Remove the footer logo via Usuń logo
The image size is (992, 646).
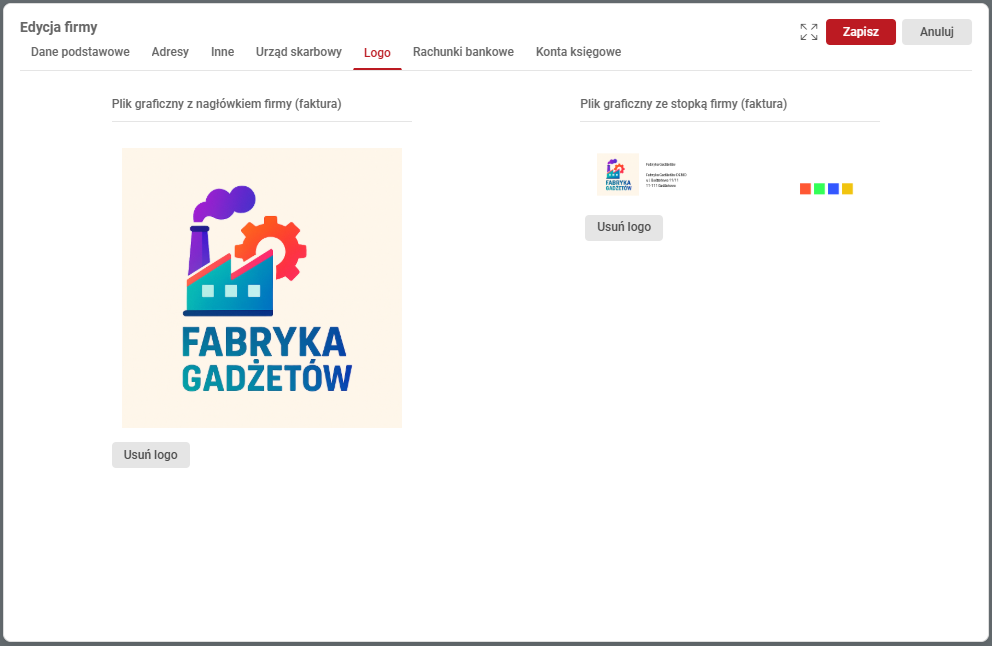pos(623,227)
